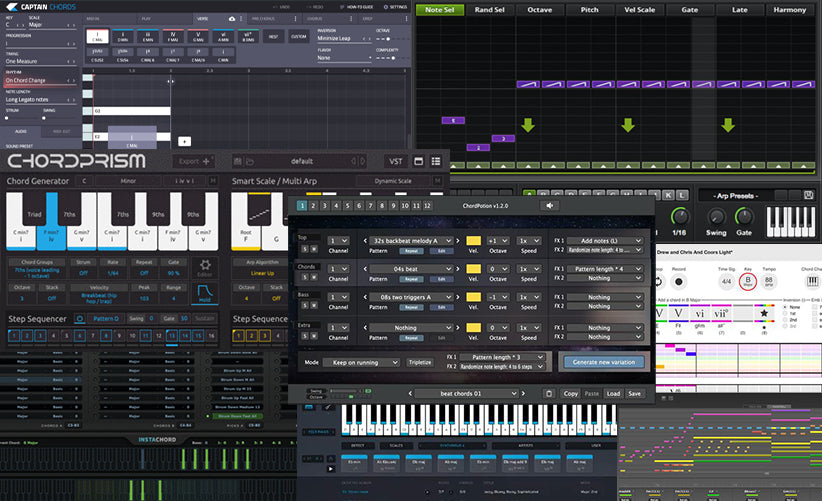Click the Edit button under 04s beat pattern

click(441, 279)
